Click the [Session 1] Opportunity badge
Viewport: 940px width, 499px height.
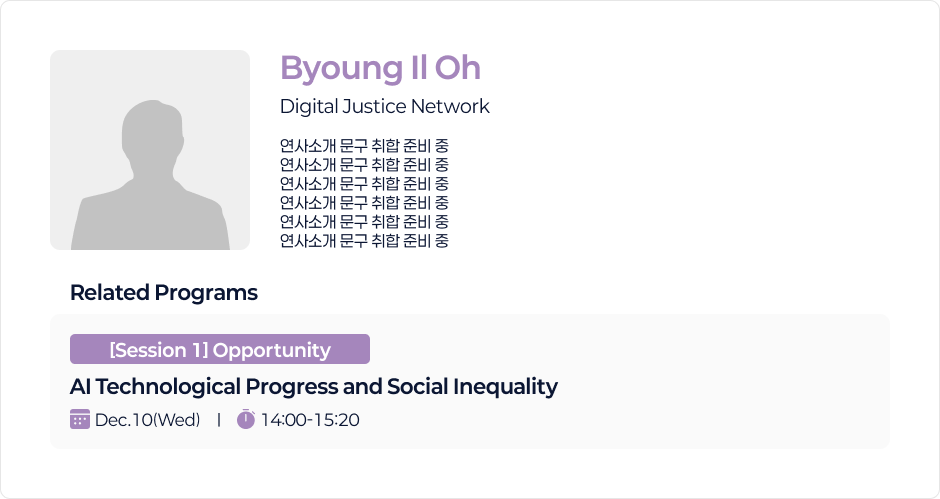pos(220,349)
